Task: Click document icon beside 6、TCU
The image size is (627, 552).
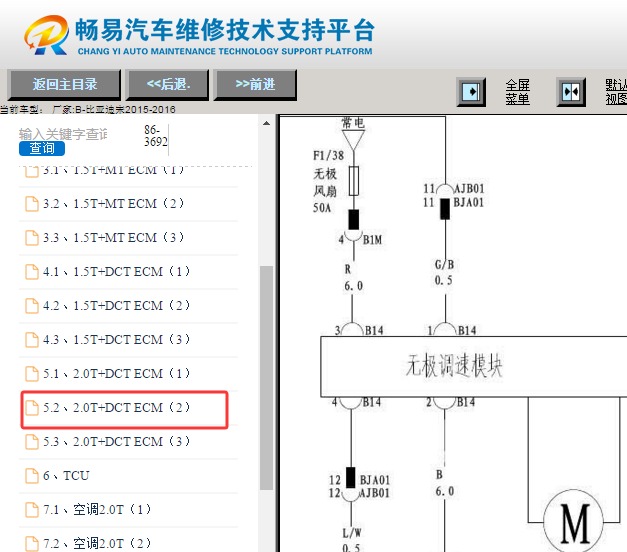Action: [32, 476]
